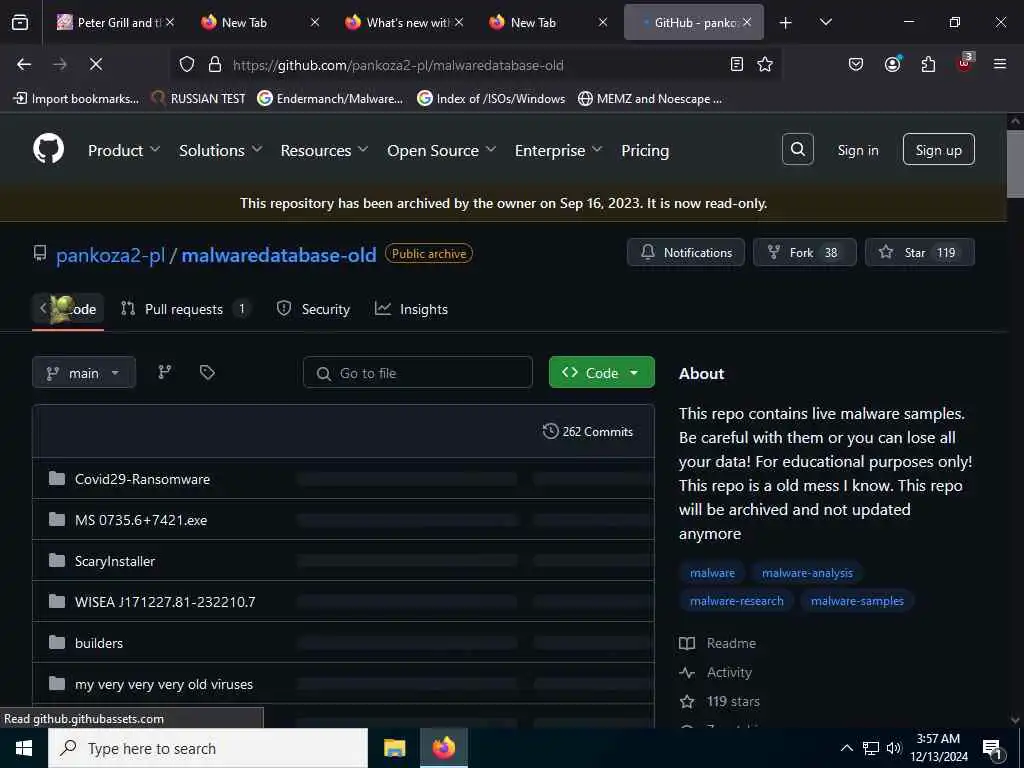Open the commit history clock icon
This screenshot has width=1024, height=768.
[551, 431]
